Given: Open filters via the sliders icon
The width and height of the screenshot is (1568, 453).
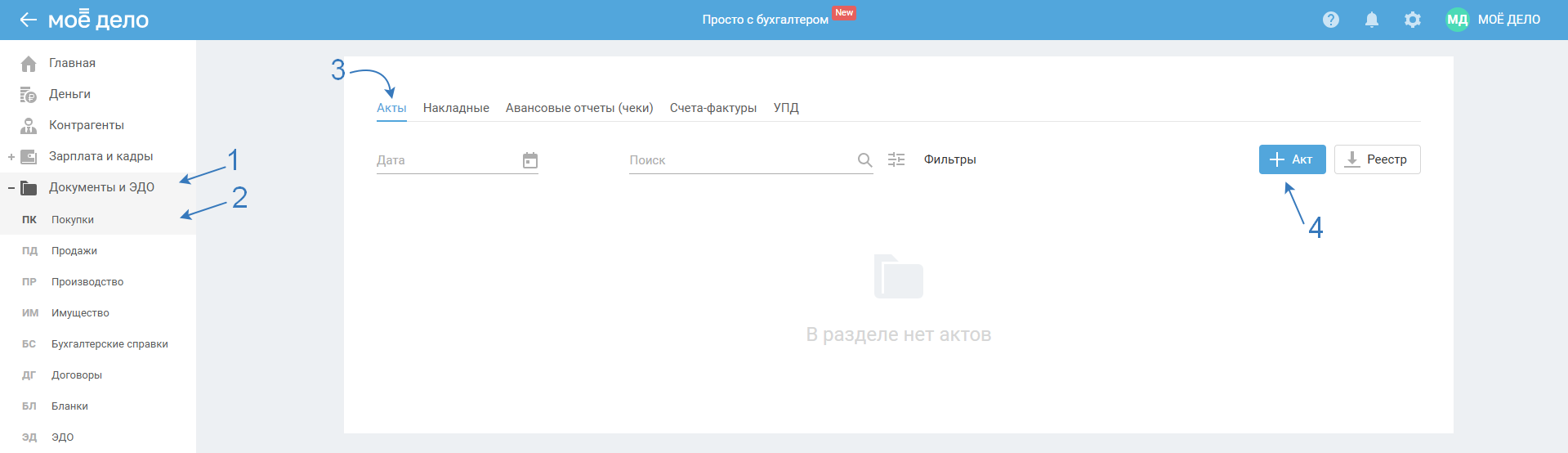Looking at the screenshot, I should [x=896, y=159].
